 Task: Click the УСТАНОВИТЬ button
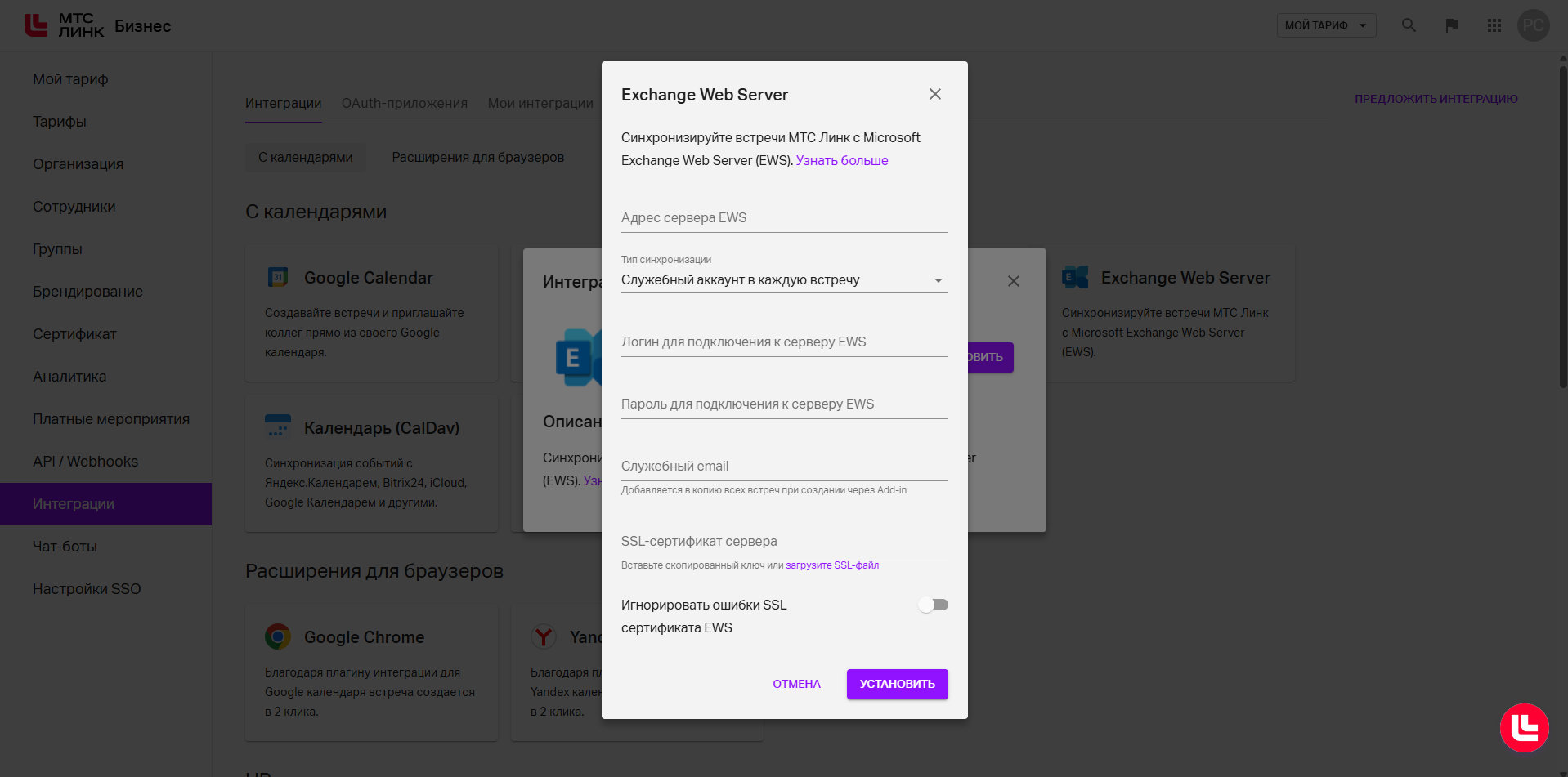pyautogui.click(x=897, y=684)
